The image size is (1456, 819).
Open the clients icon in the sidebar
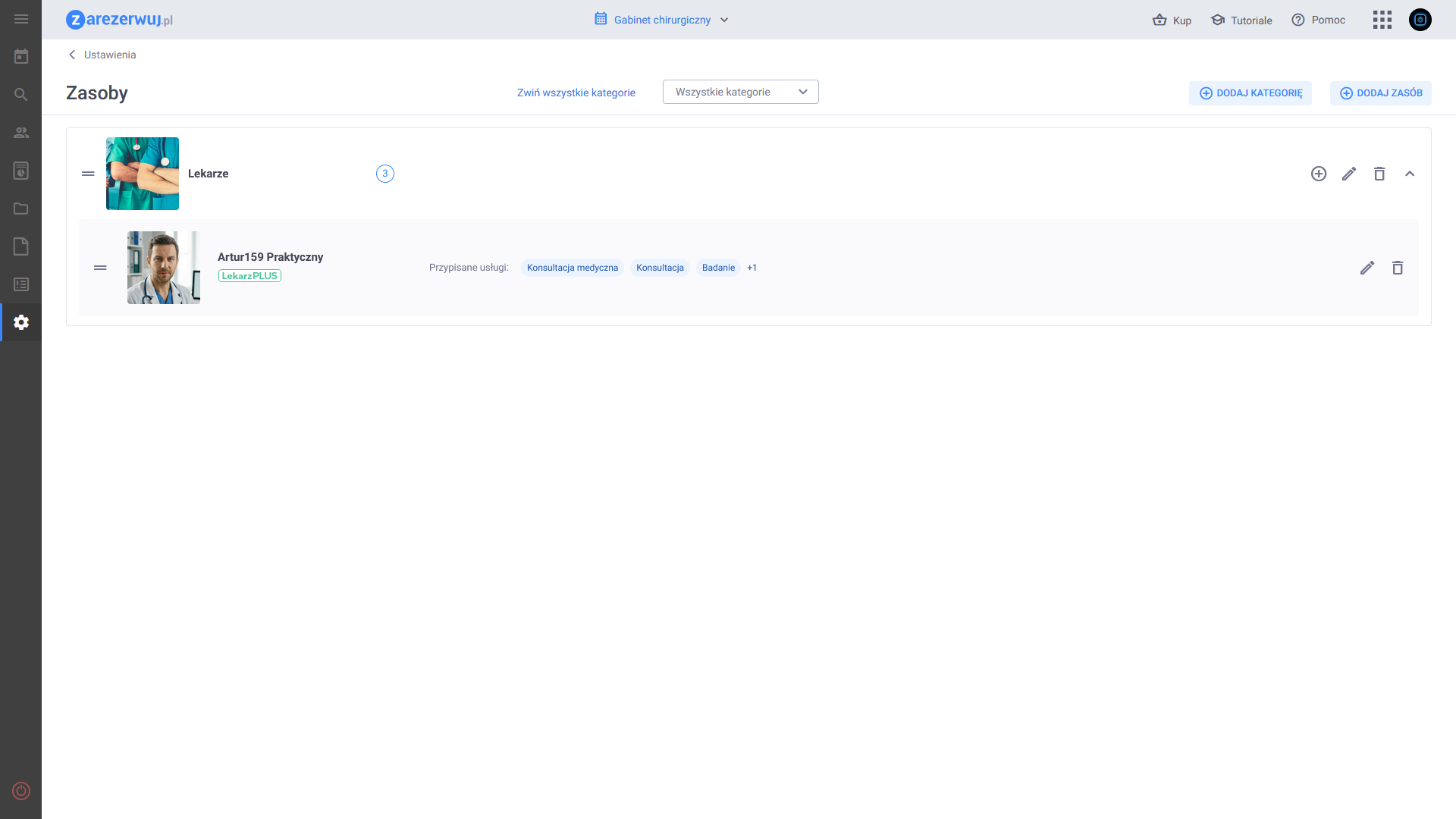21,133
